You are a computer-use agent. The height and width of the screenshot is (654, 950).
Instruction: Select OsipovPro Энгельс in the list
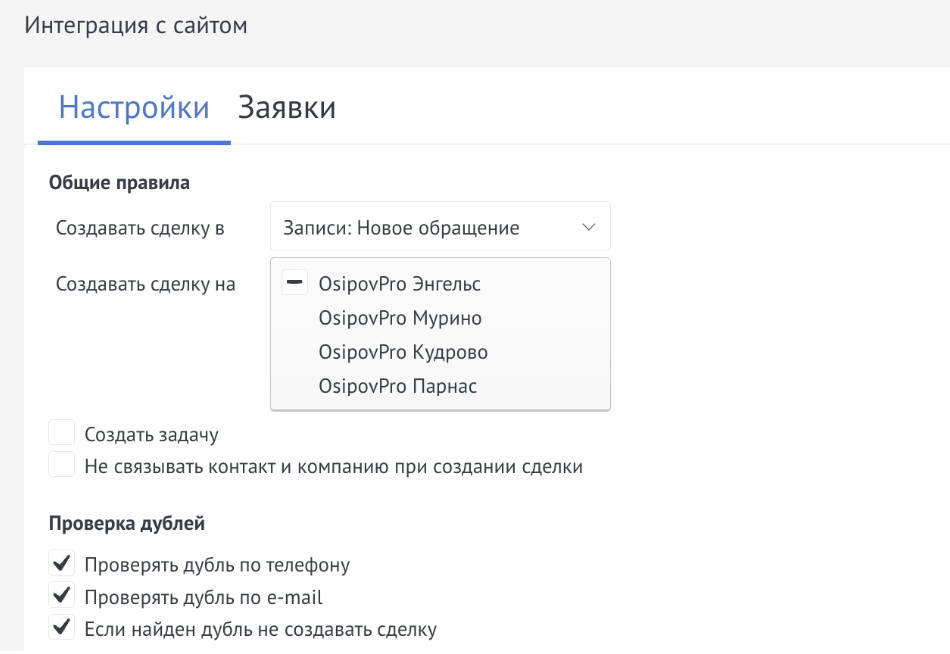tap(399, 285)
